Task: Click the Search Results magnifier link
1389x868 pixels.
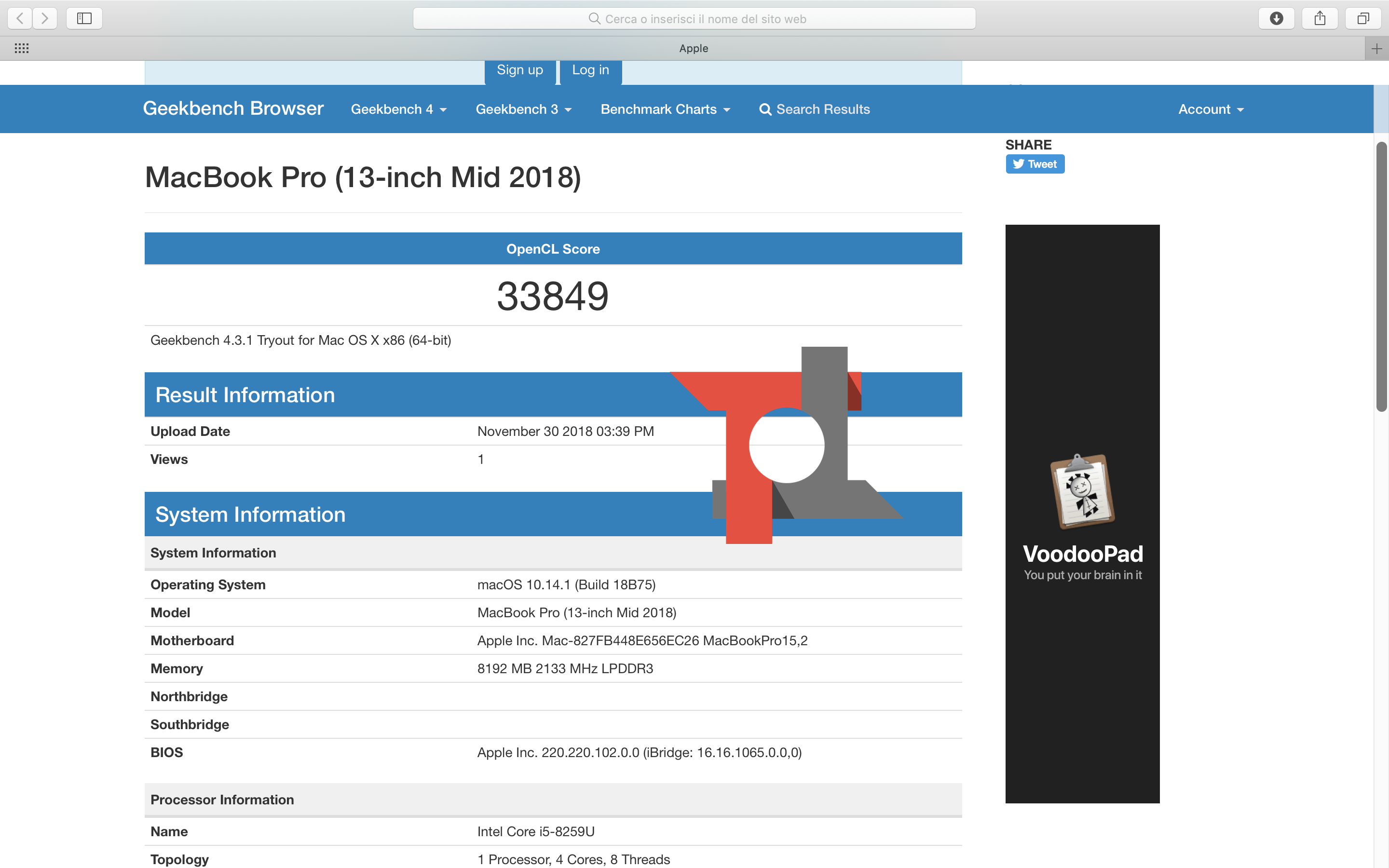Action: tap(814, 109)
